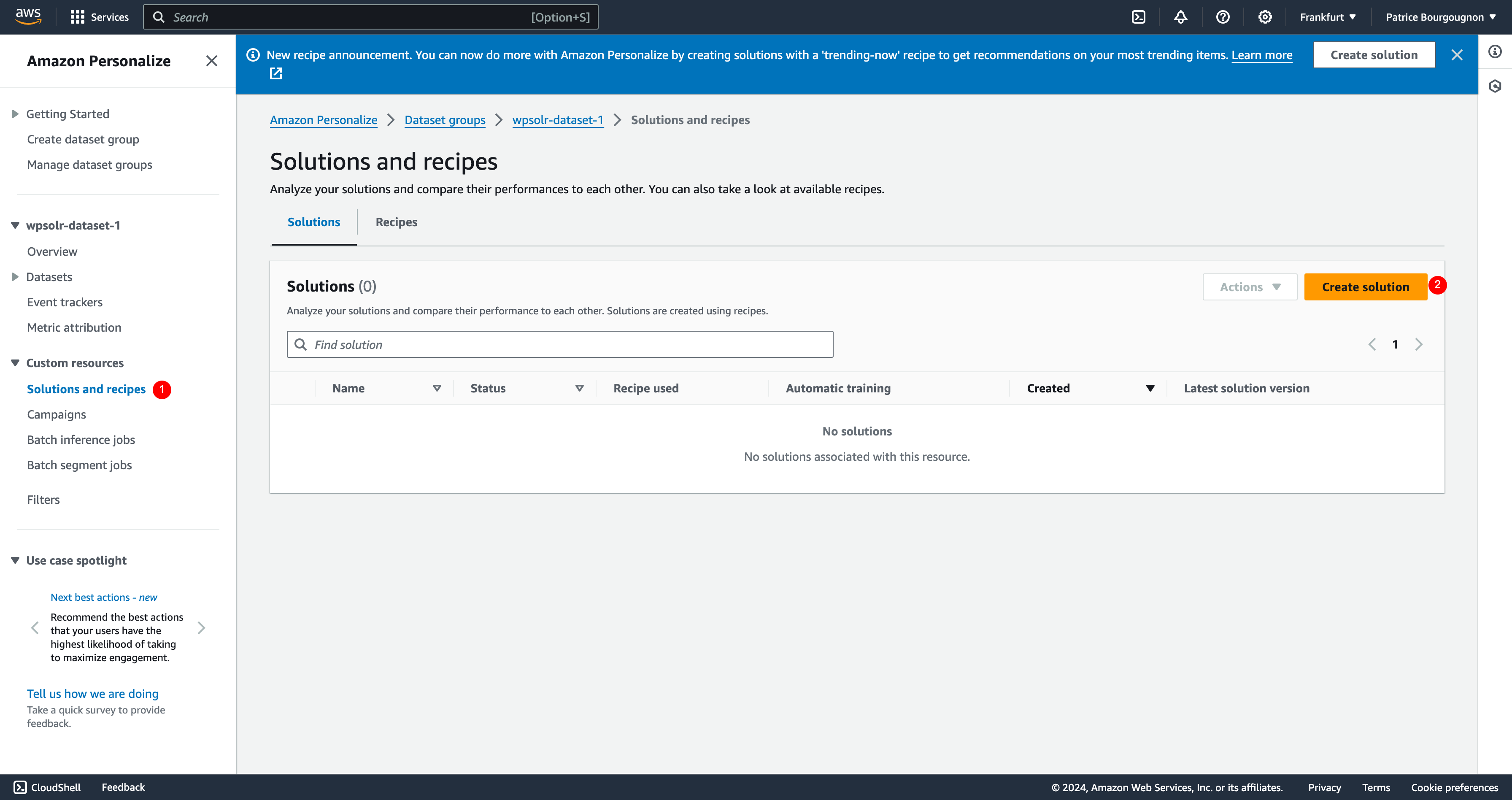The image size is (1512, 800).
Task: Open Next best actions - new link
Action: coord(104,597)
